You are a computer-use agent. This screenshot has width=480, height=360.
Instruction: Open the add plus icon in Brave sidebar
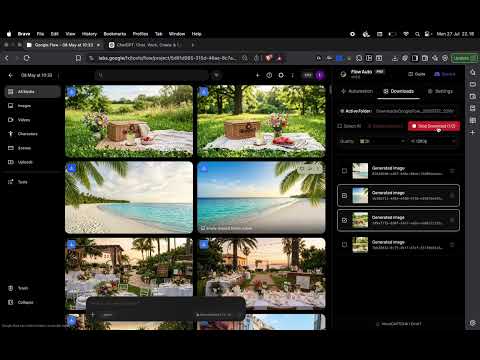pos(473,132)
